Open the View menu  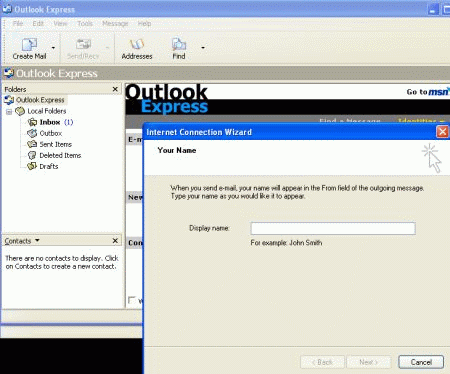coord(60,24)
